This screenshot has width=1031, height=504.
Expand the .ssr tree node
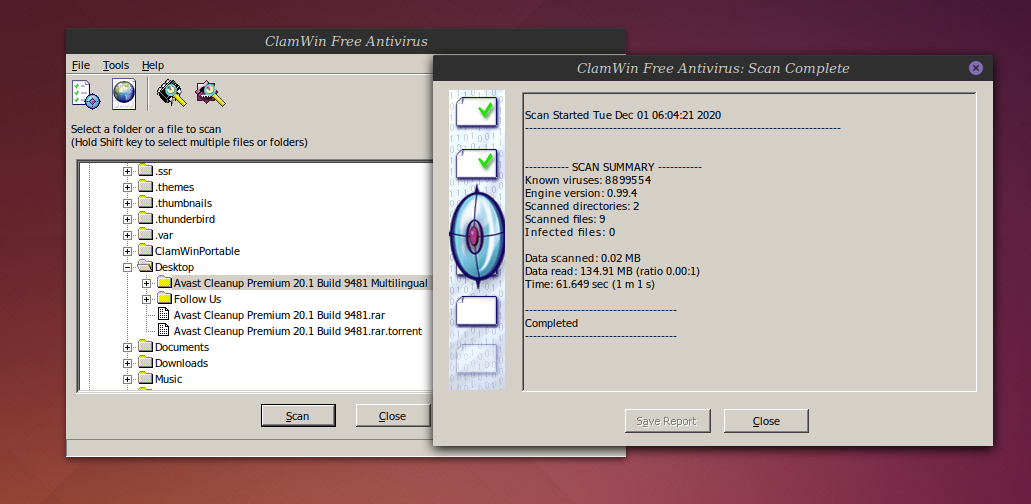pyautogui.click(x=128, y=172)
